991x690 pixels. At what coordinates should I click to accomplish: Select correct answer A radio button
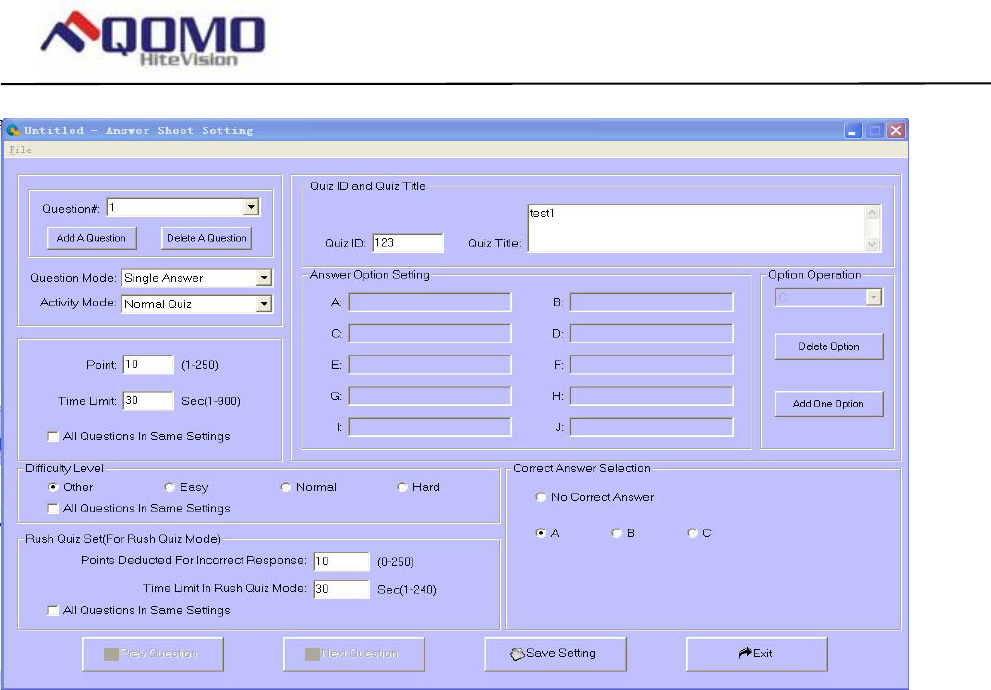click(x=540, y=533)
